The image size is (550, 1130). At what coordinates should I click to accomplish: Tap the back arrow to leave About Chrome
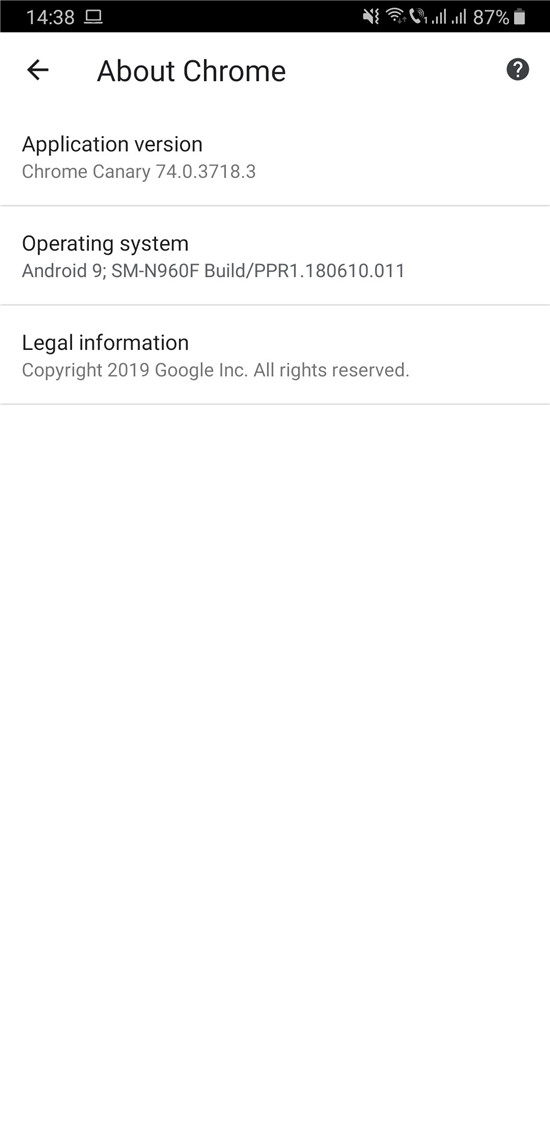pyautogui.click(x=37, y=70)
